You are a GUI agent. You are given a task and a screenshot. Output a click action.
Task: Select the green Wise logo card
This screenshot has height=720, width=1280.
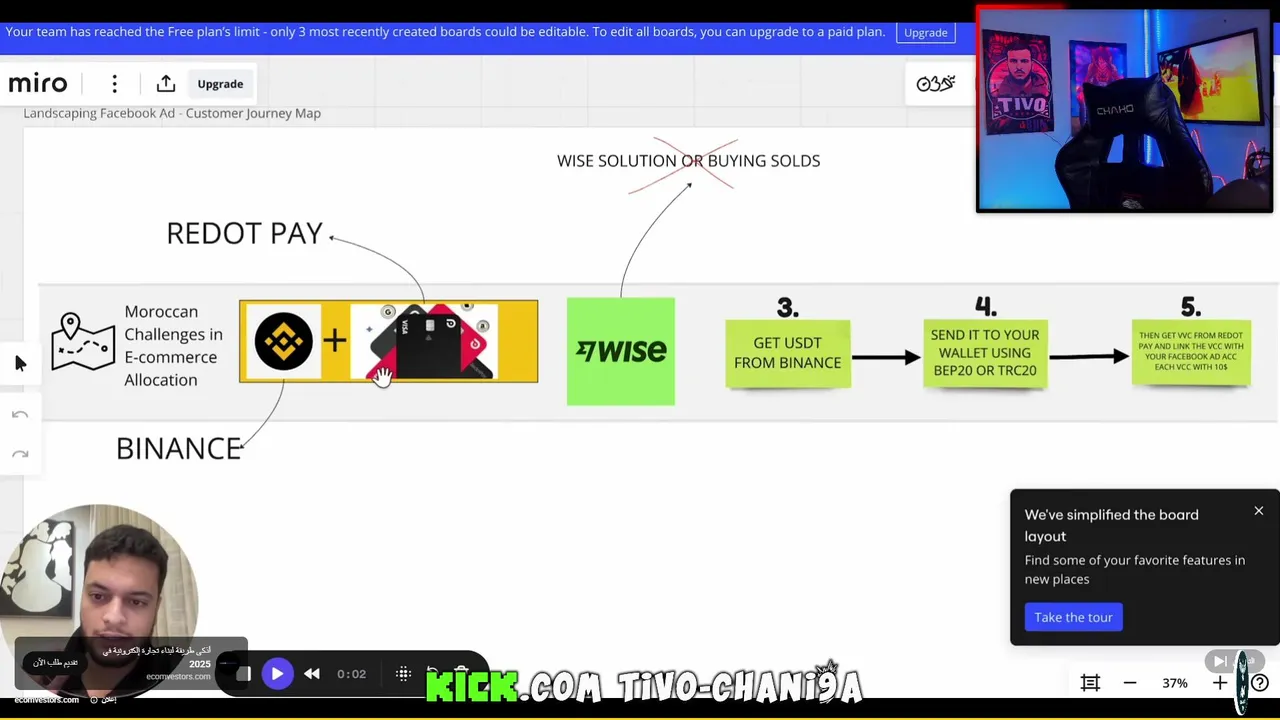[620, 351]
